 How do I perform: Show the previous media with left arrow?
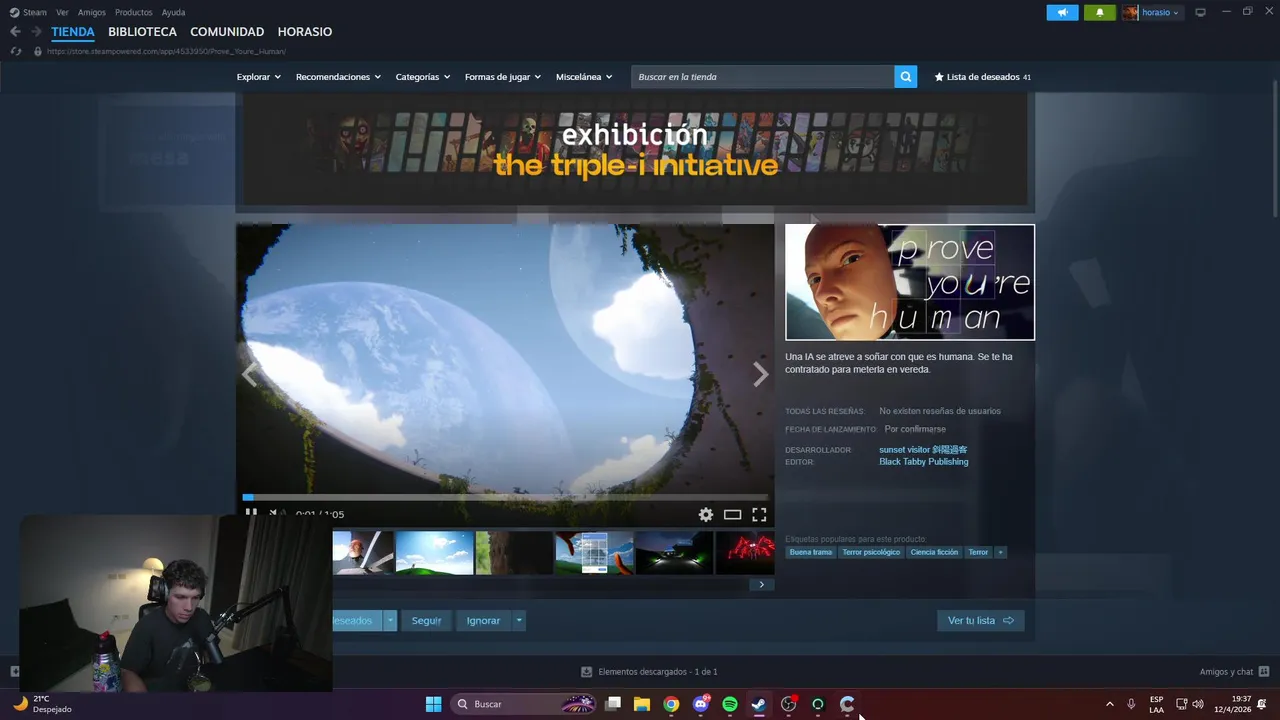250,374
